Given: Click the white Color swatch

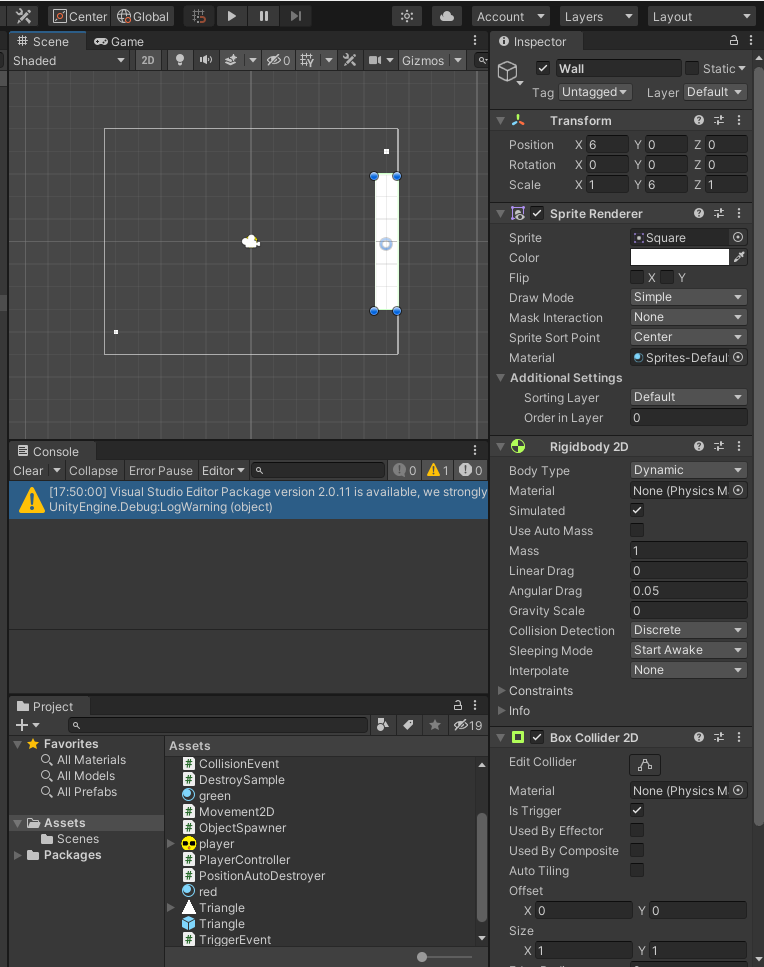Looking at the screenshot, I should coord(680,257).
